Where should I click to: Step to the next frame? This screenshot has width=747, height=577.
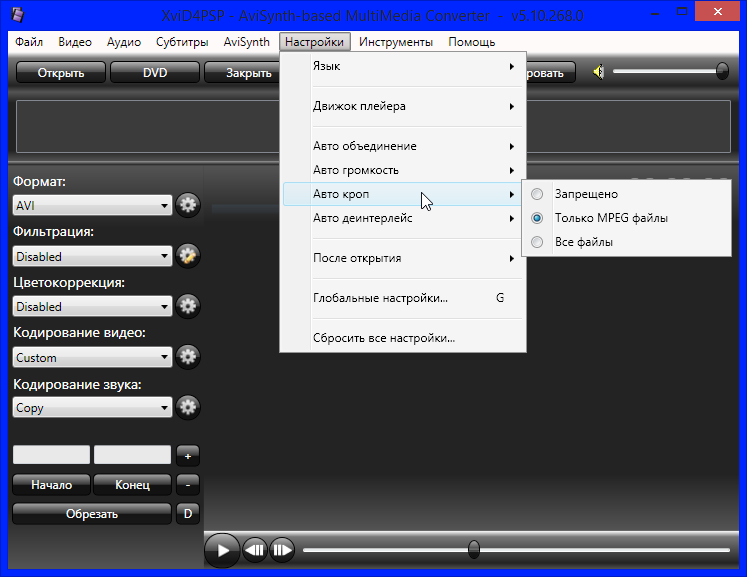pos(282,549)
